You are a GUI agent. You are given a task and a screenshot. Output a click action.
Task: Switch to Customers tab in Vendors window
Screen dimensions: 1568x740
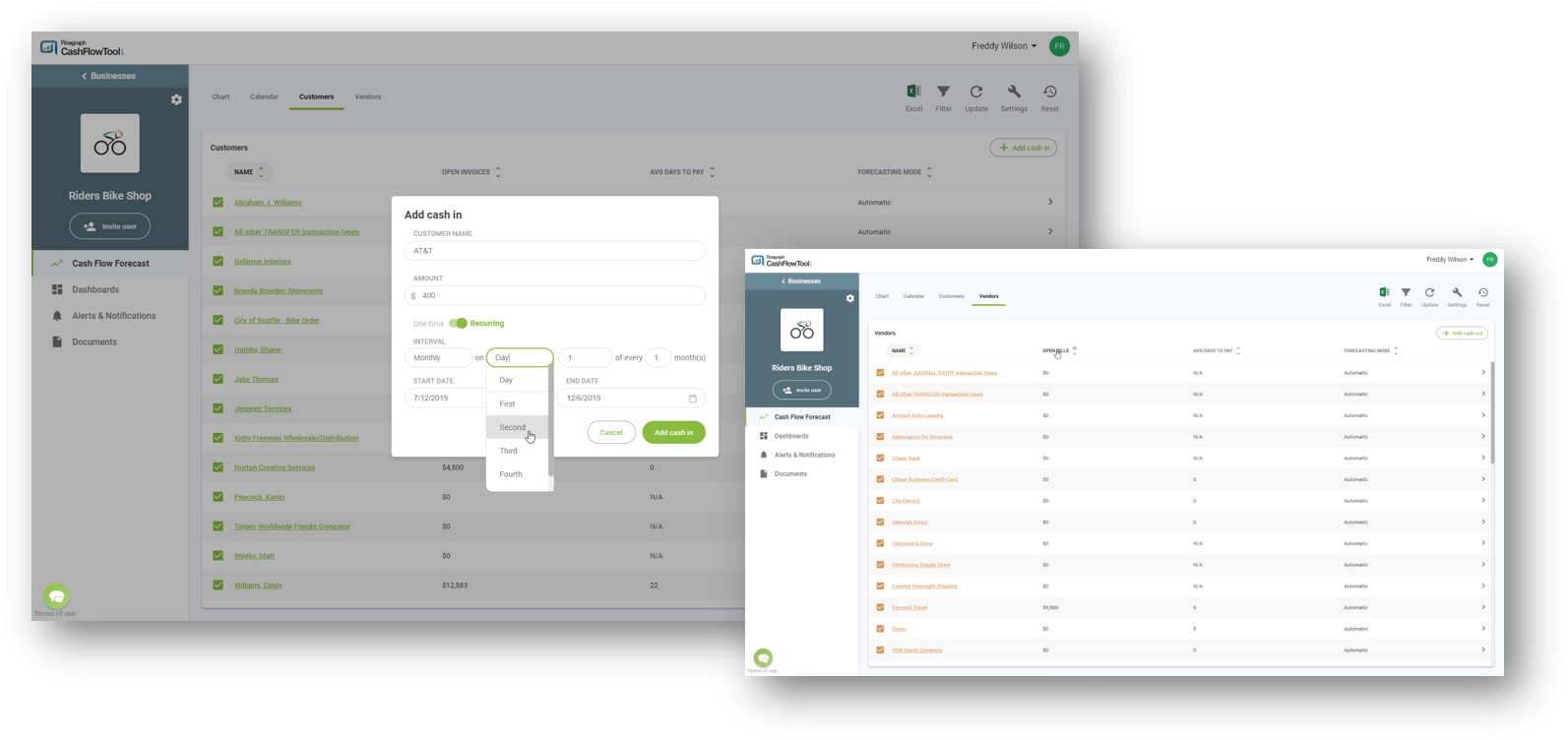coord(951,296)
